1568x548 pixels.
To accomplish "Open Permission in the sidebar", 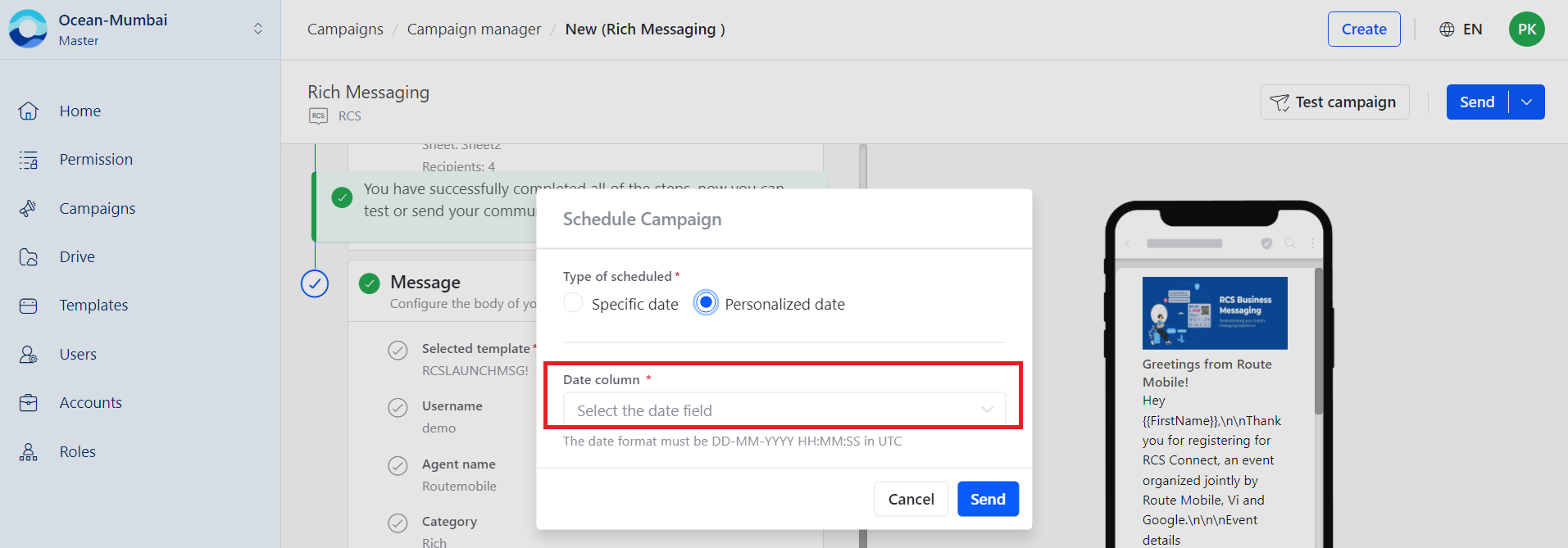I will 96,159.
